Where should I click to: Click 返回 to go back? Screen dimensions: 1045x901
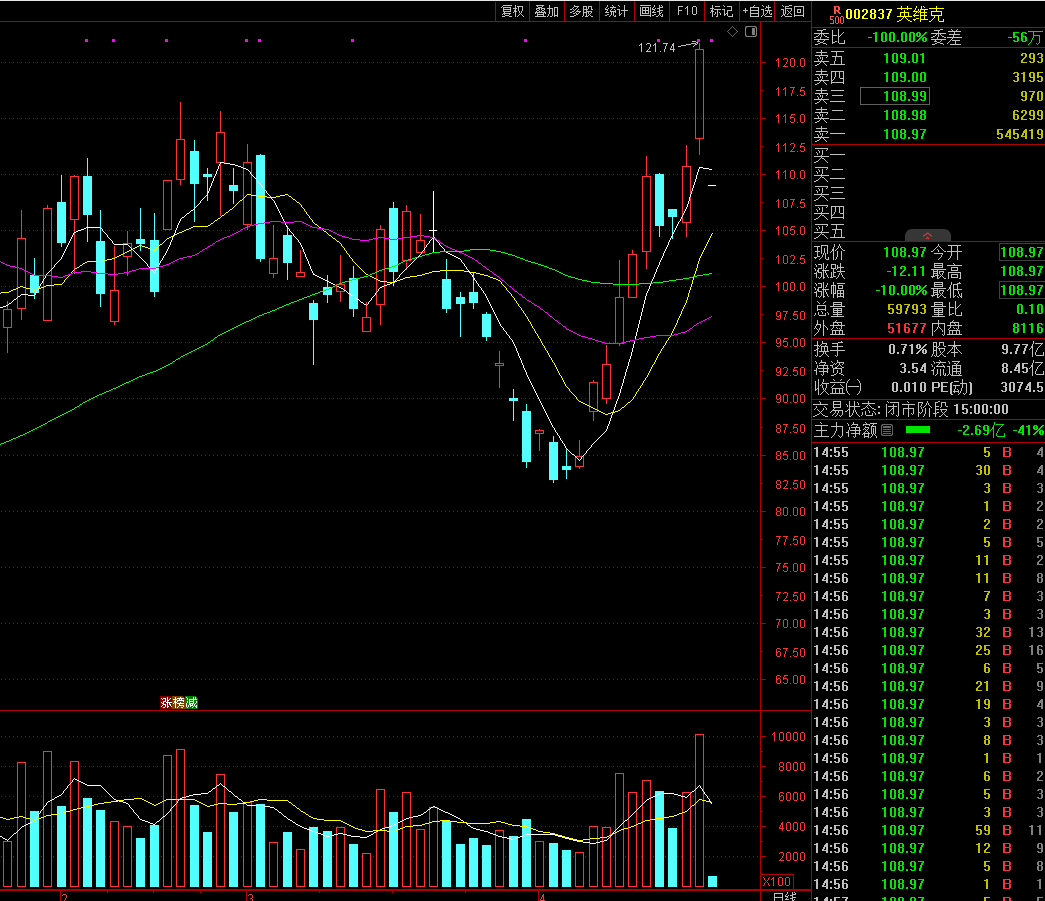[x=793, y=11]
